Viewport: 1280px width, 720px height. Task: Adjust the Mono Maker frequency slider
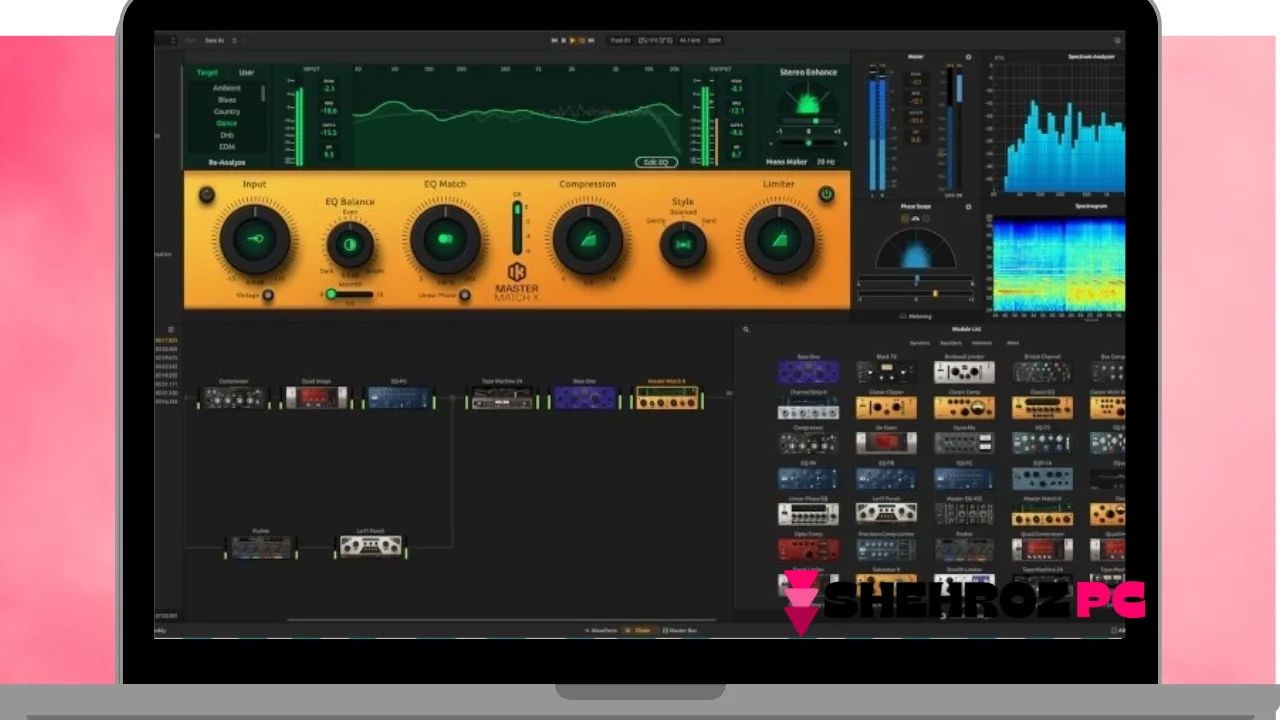[808, 143]
